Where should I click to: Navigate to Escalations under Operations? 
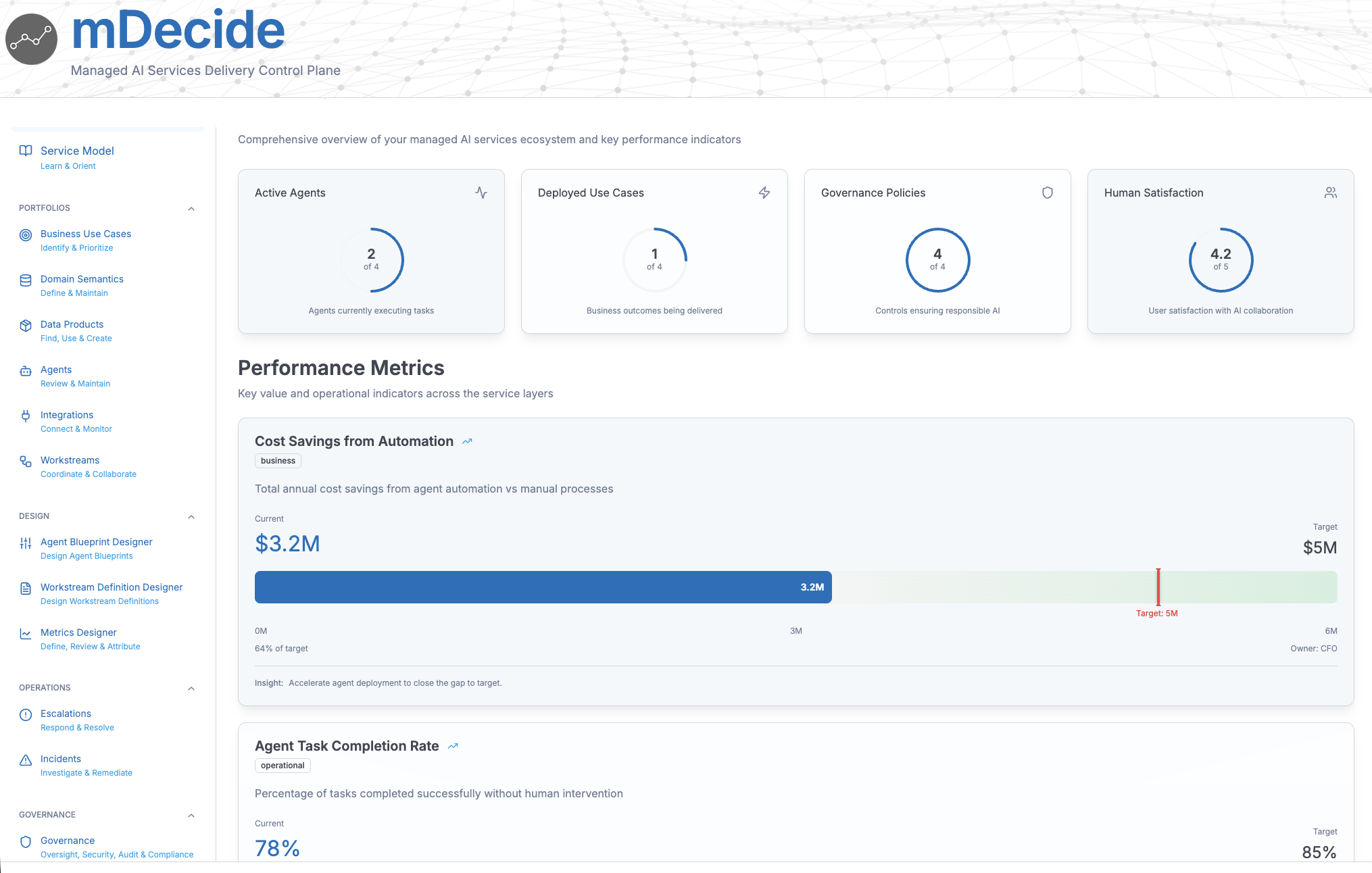click(x=66, y=714)
